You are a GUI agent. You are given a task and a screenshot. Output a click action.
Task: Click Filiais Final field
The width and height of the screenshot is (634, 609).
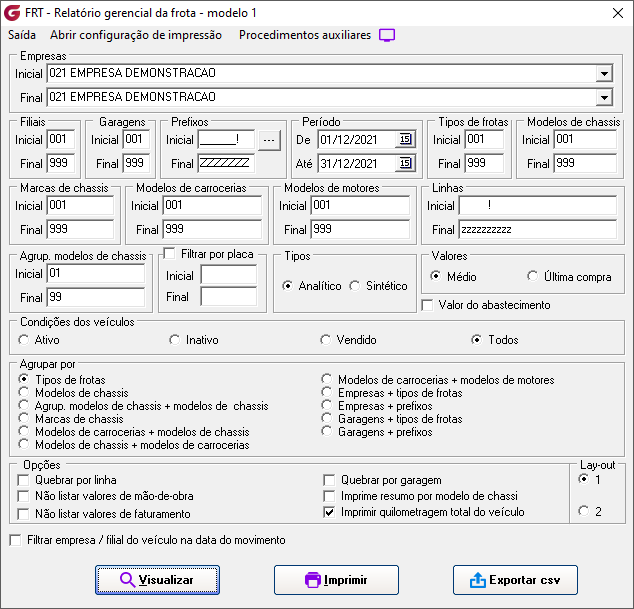[x=61, y=163]
